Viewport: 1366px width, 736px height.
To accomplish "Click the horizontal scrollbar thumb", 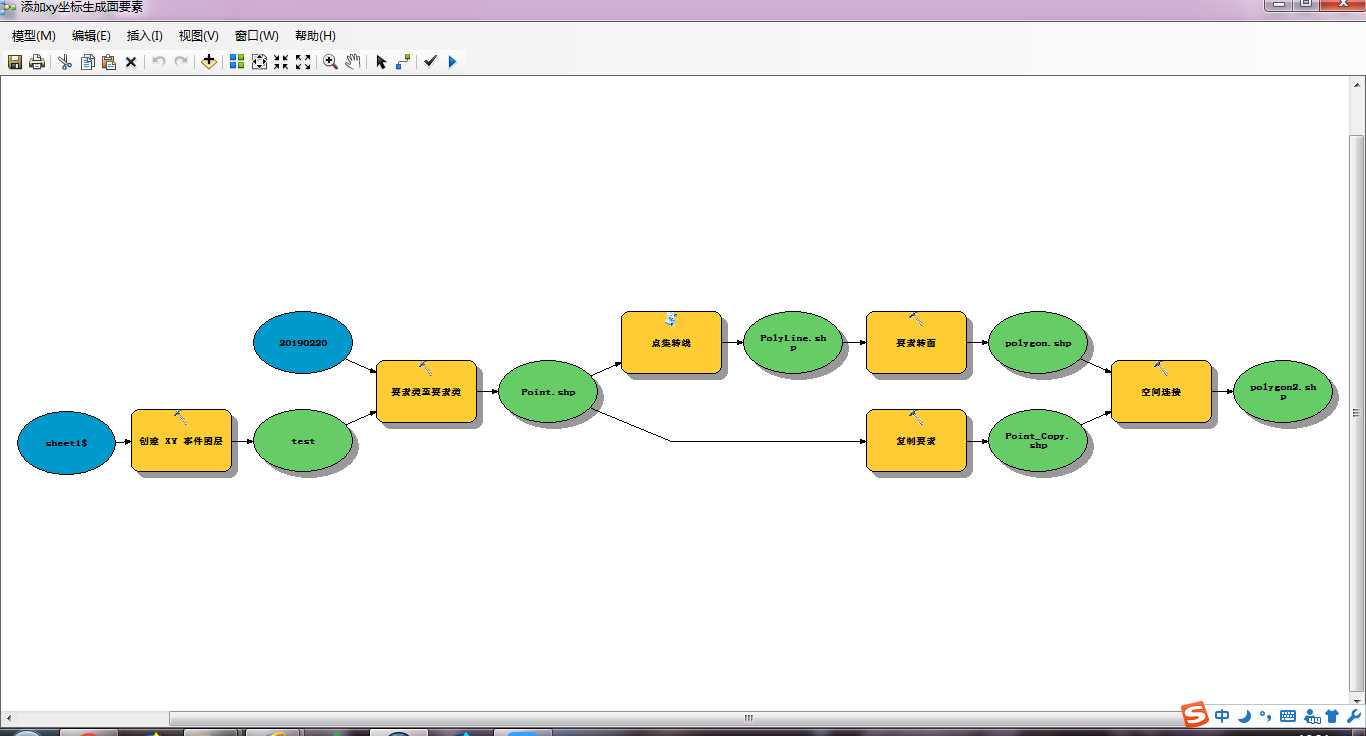I will [747, 718].
